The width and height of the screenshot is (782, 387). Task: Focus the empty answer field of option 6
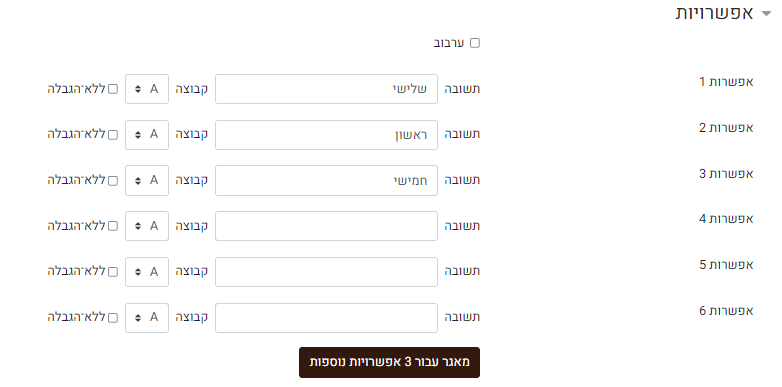(x=326, y=318)
